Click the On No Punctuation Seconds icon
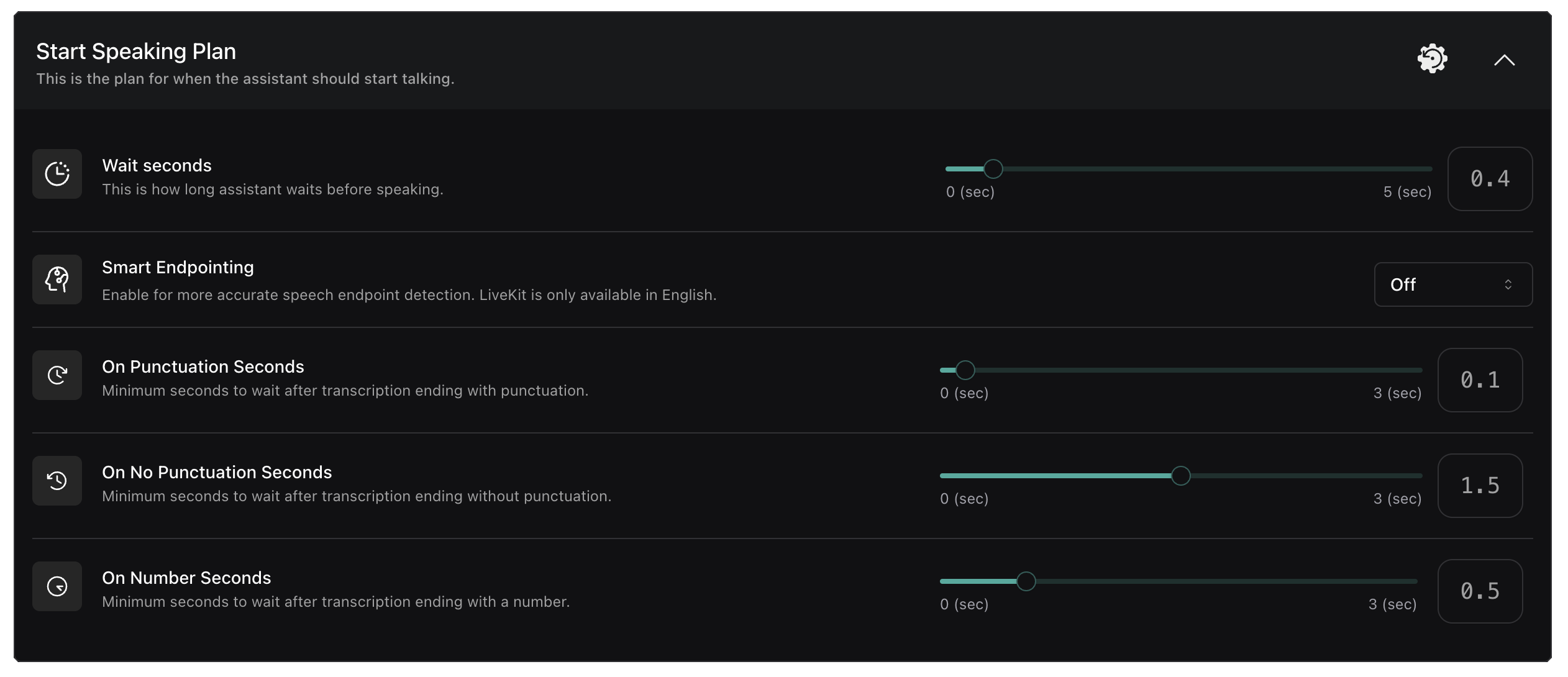The width and height of the screenshot is (1568, 677). tap(57, 481)
